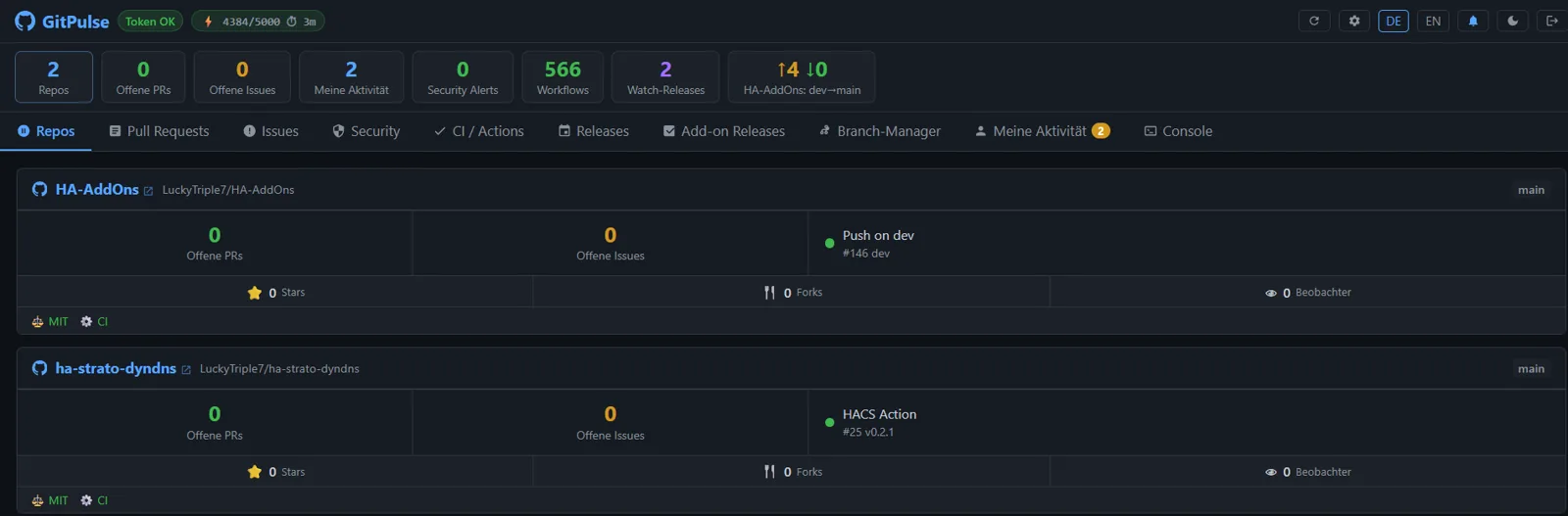
Task: Open the HA-AddOns repository link
Action: pyautogui.click(x=97, y=190)
